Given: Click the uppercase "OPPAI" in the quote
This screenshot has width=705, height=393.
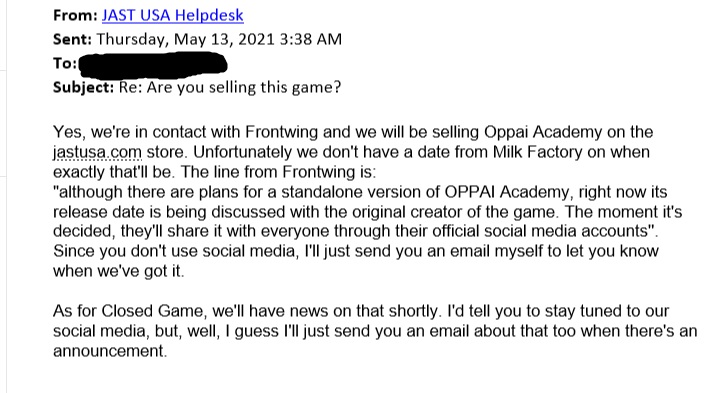Looking at the screenshot, I should (469, 192).
